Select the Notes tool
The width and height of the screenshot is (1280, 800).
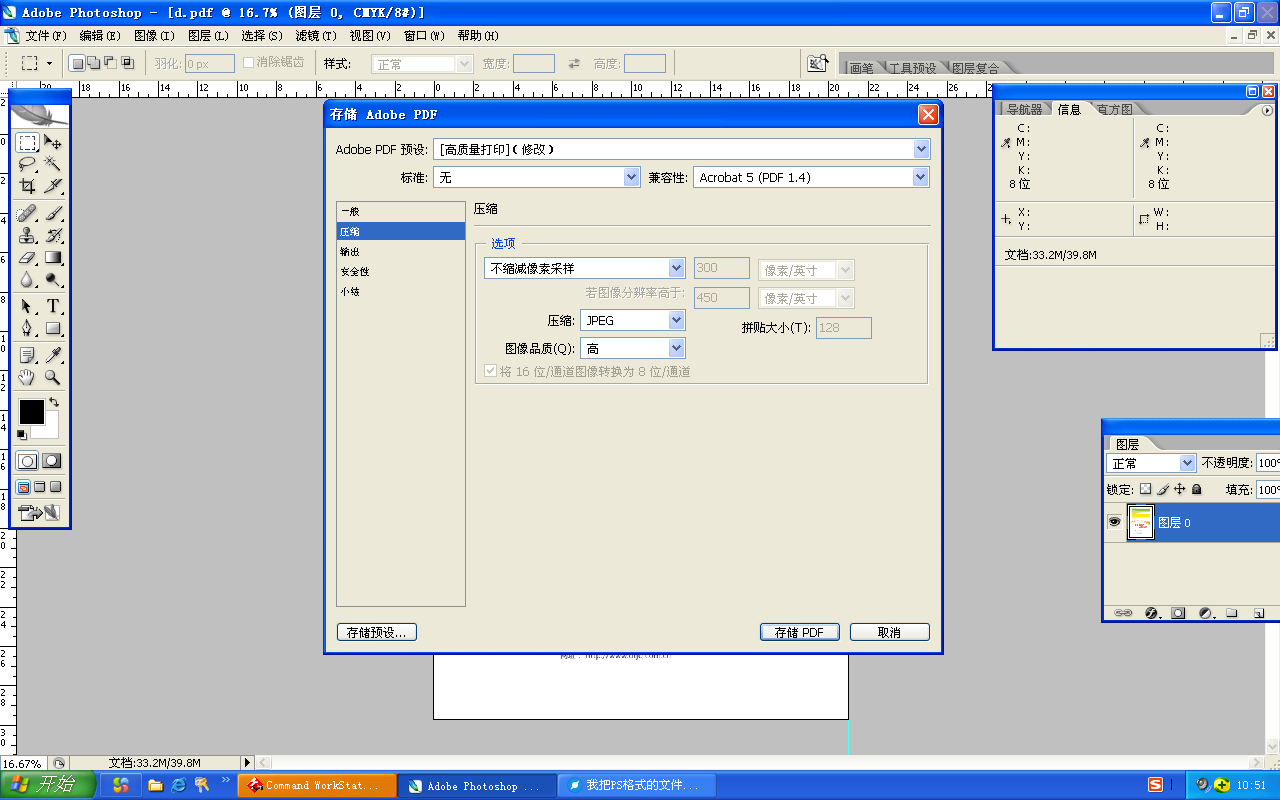pos(28,355)
